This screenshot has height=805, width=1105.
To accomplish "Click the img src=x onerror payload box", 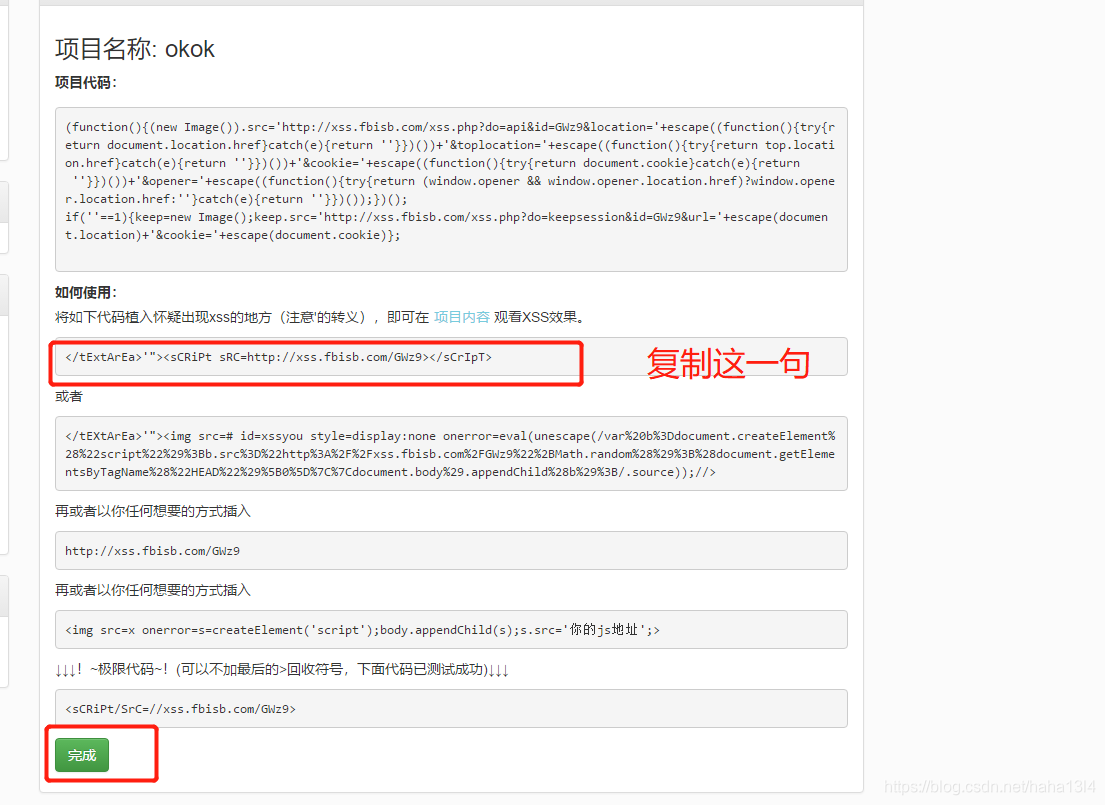I will point(451,629).
